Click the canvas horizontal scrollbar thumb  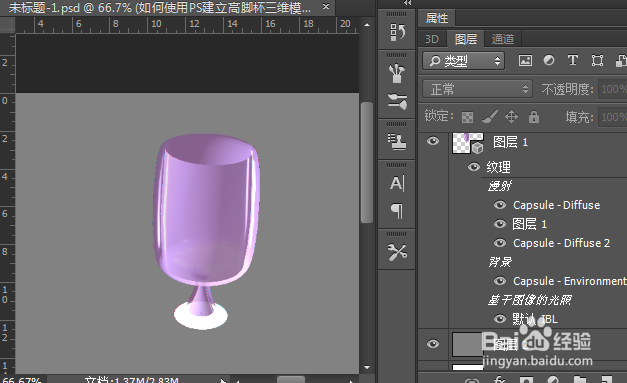click(291, 379)
